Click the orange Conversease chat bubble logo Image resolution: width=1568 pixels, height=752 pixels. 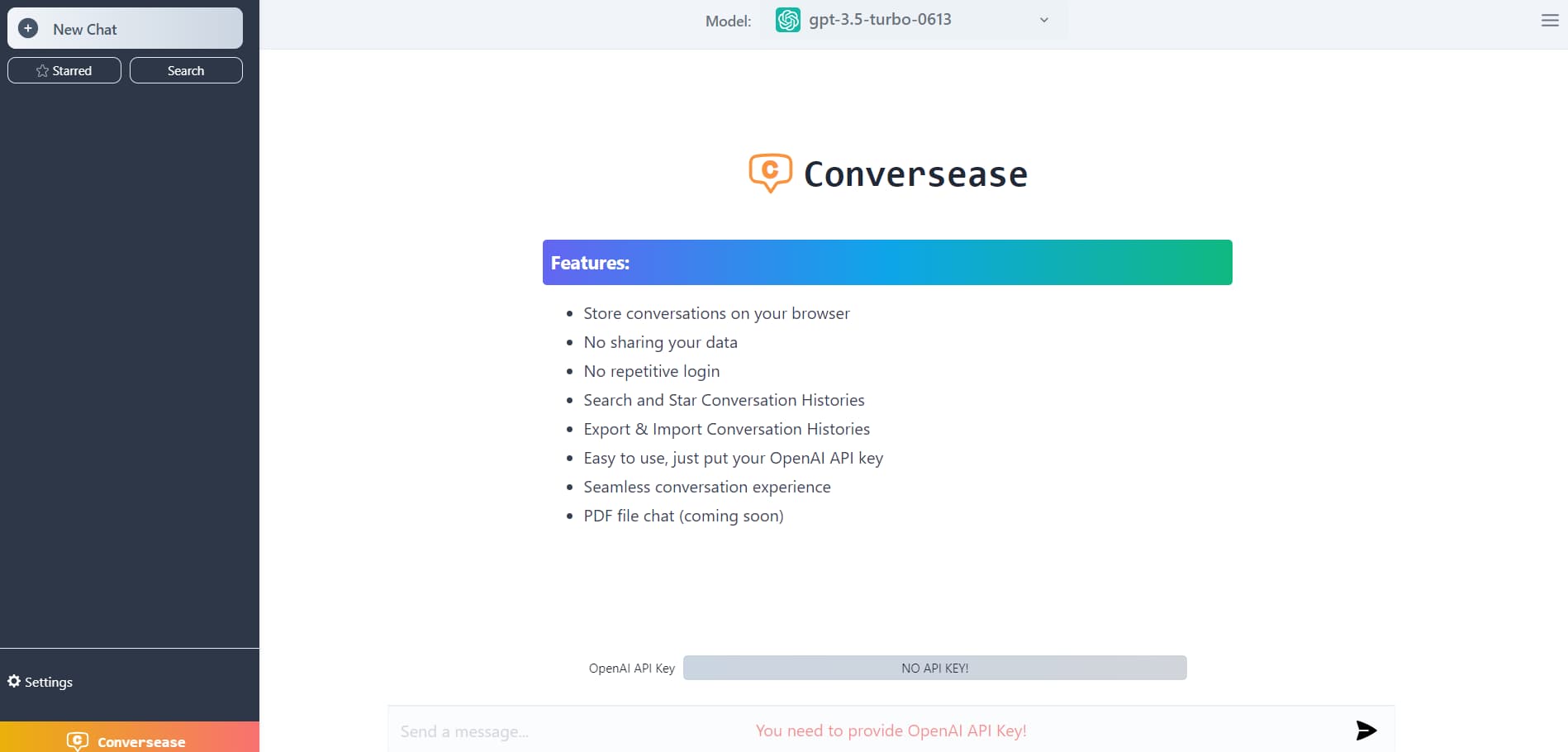[770, 173]
